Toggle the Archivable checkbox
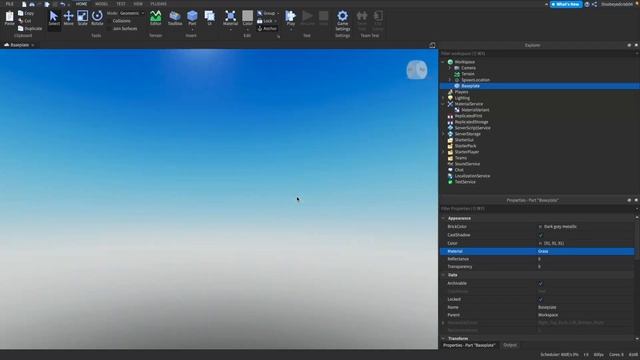The image size is (640, 360). (x=540, y=283)
